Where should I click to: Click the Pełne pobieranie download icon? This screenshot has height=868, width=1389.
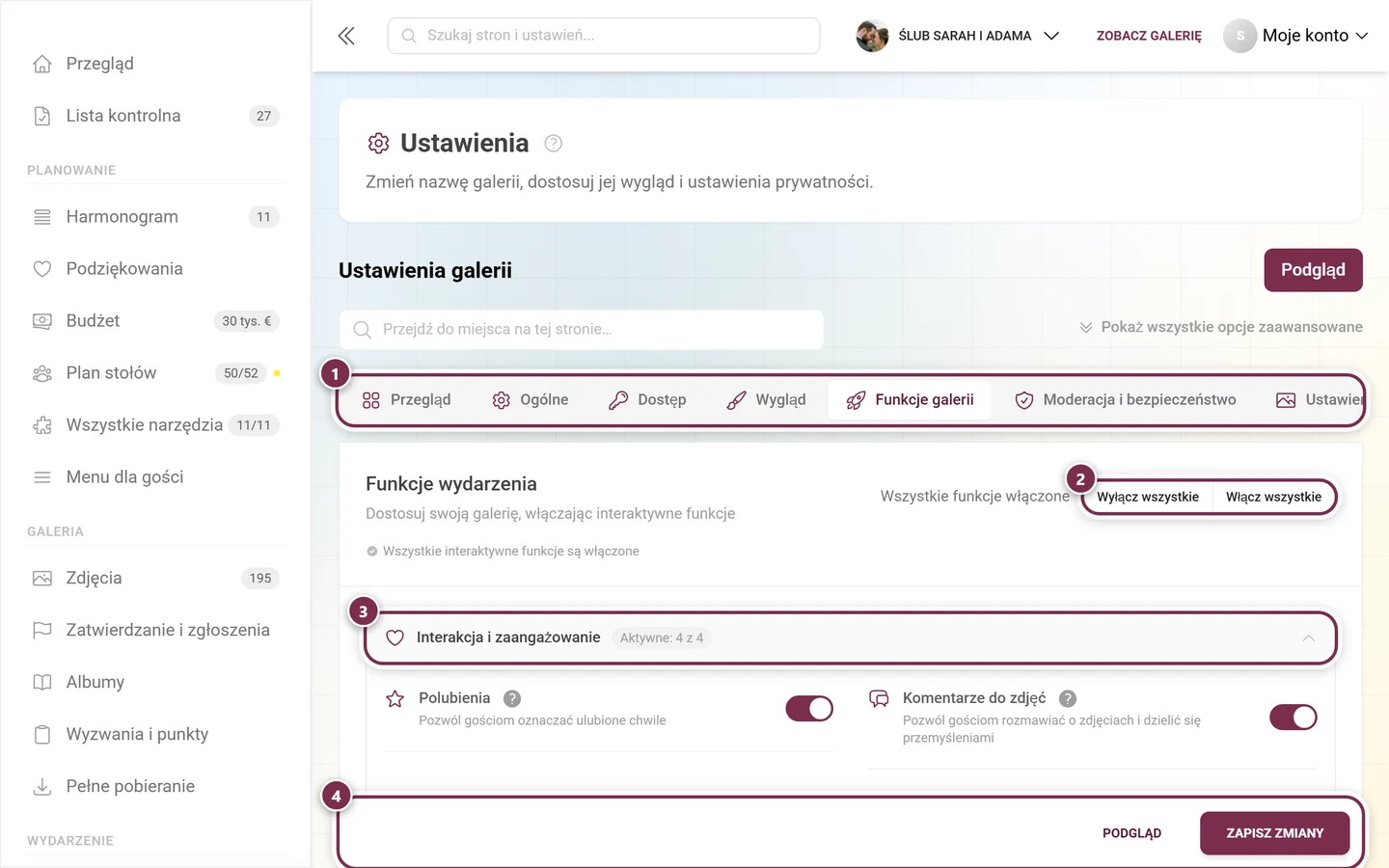[42, 787]
